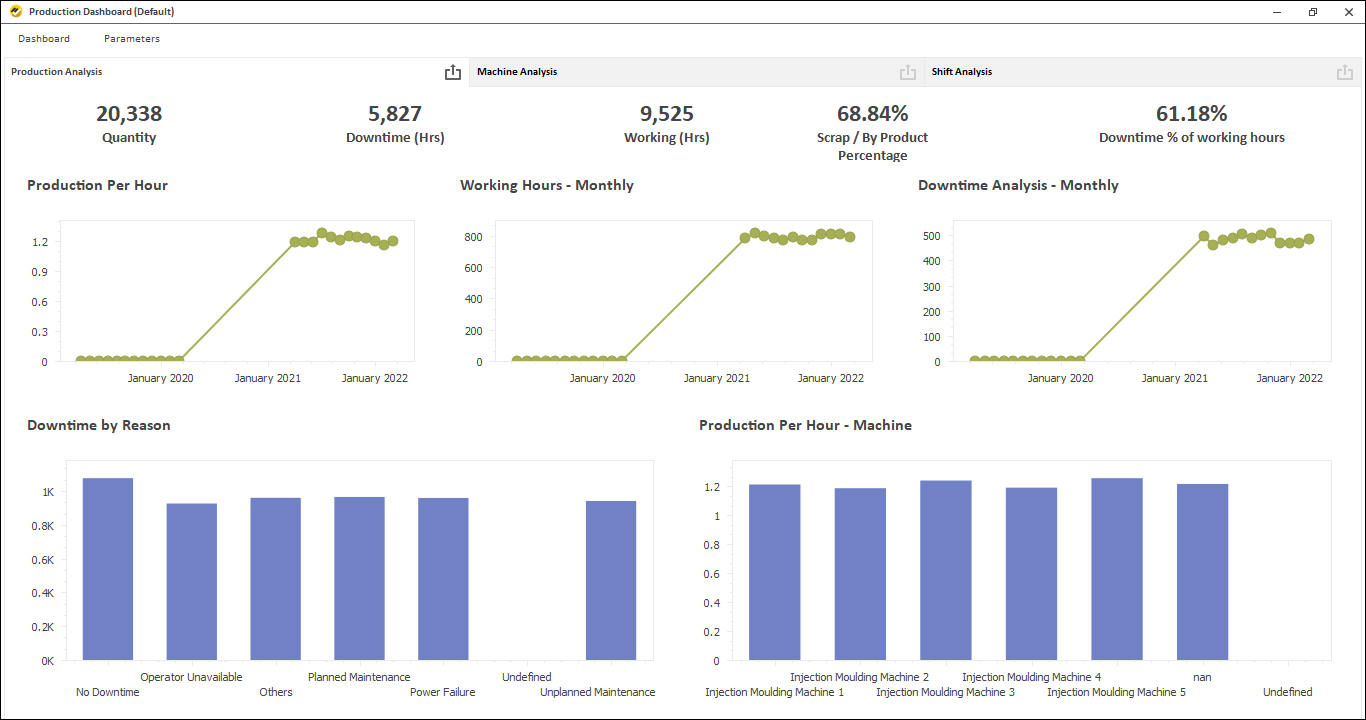Restore down the Production Dashboard window

point(1312,12)
